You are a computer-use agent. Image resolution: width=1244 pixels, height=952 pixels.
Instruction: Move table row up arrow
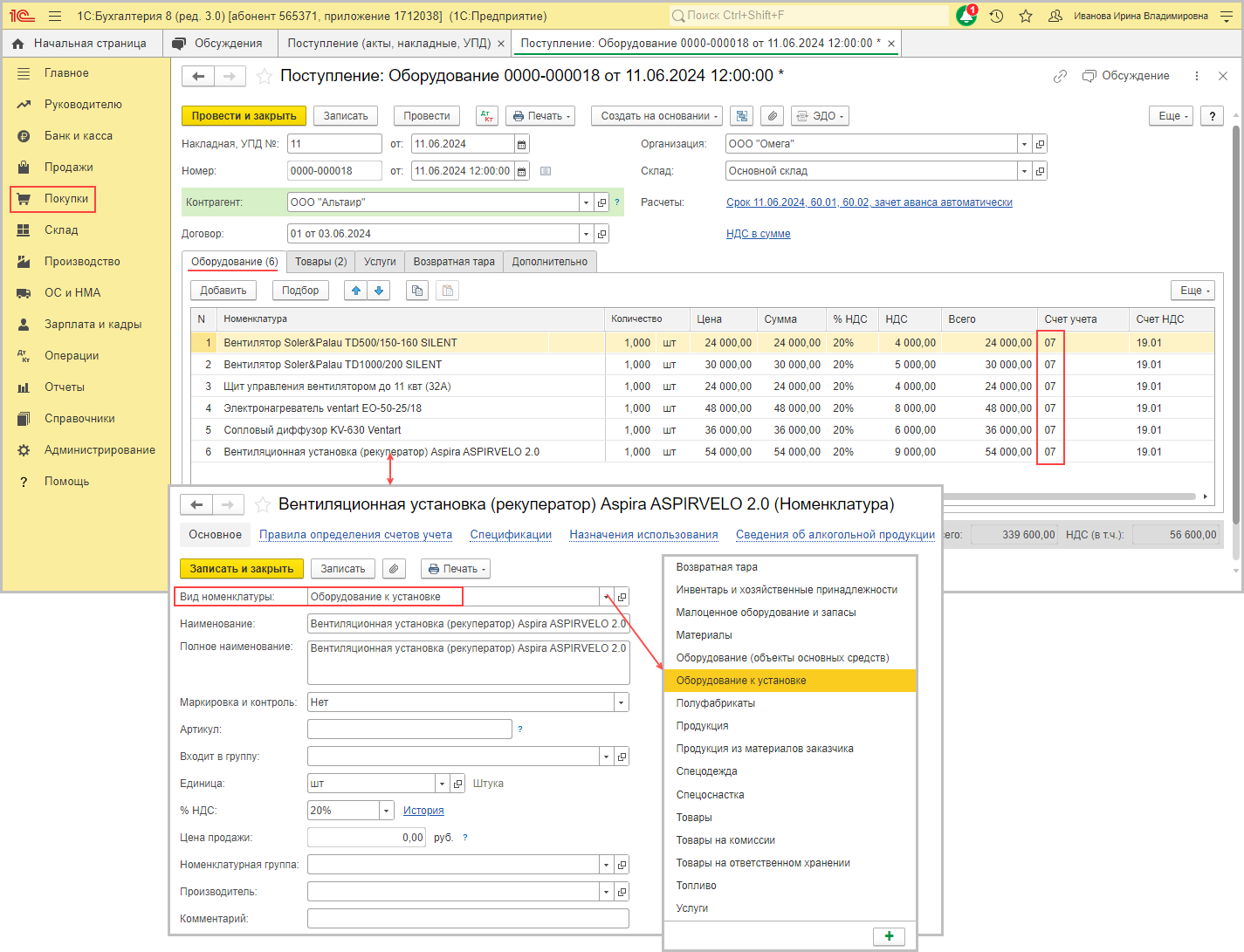point(356,291)
